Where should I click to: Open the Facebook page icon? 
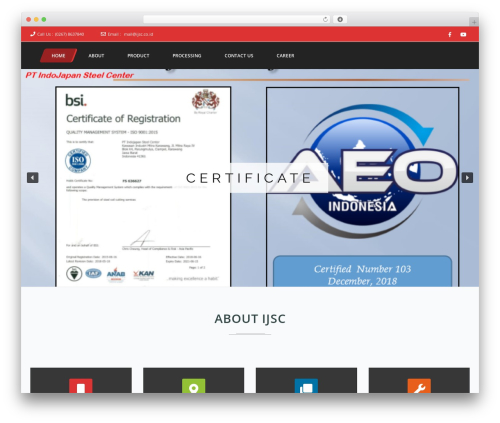[x=450, y=34]
